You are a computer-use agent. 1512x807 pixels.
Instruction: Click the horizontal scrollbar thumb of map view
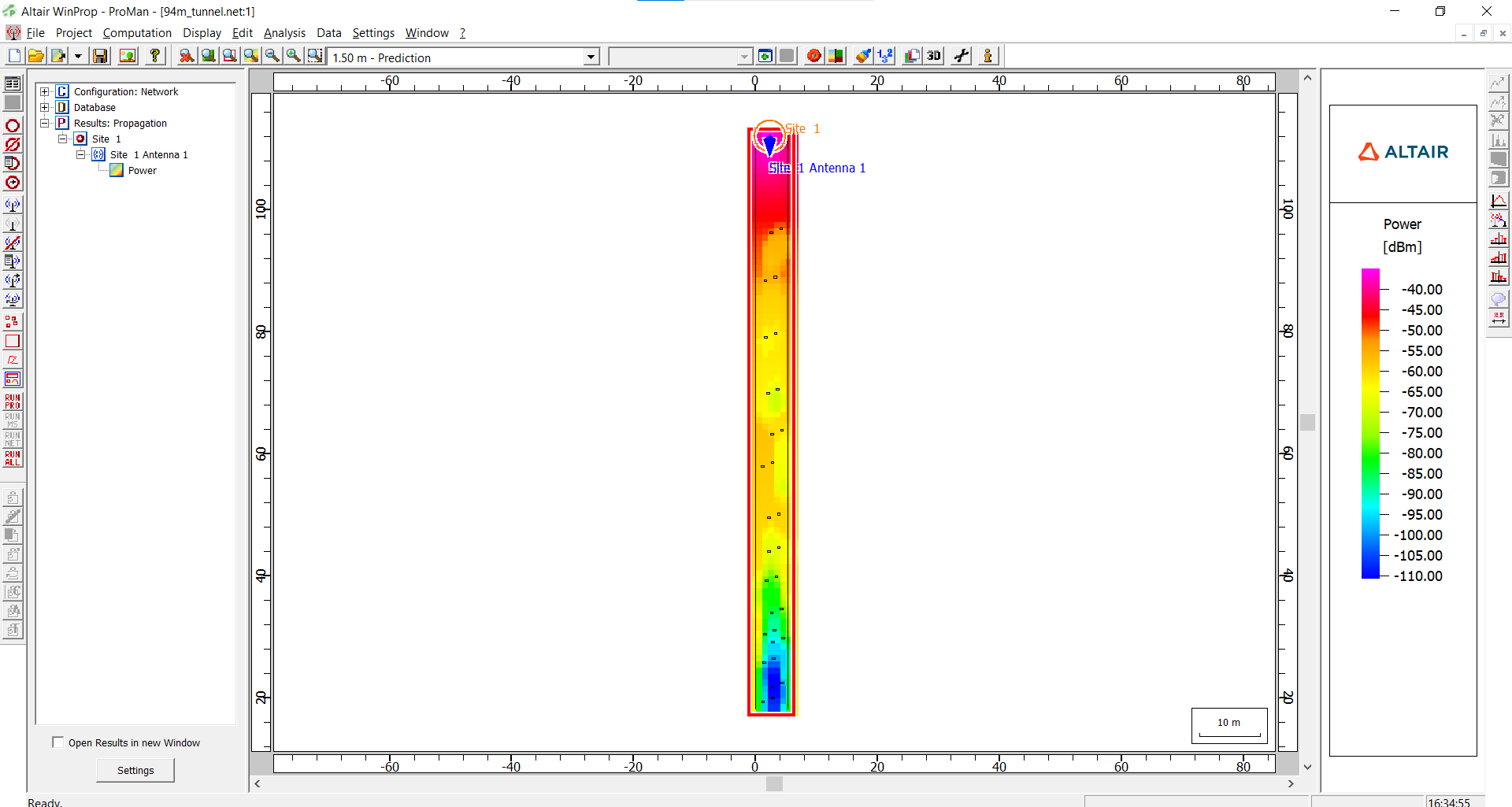point(774,783)
